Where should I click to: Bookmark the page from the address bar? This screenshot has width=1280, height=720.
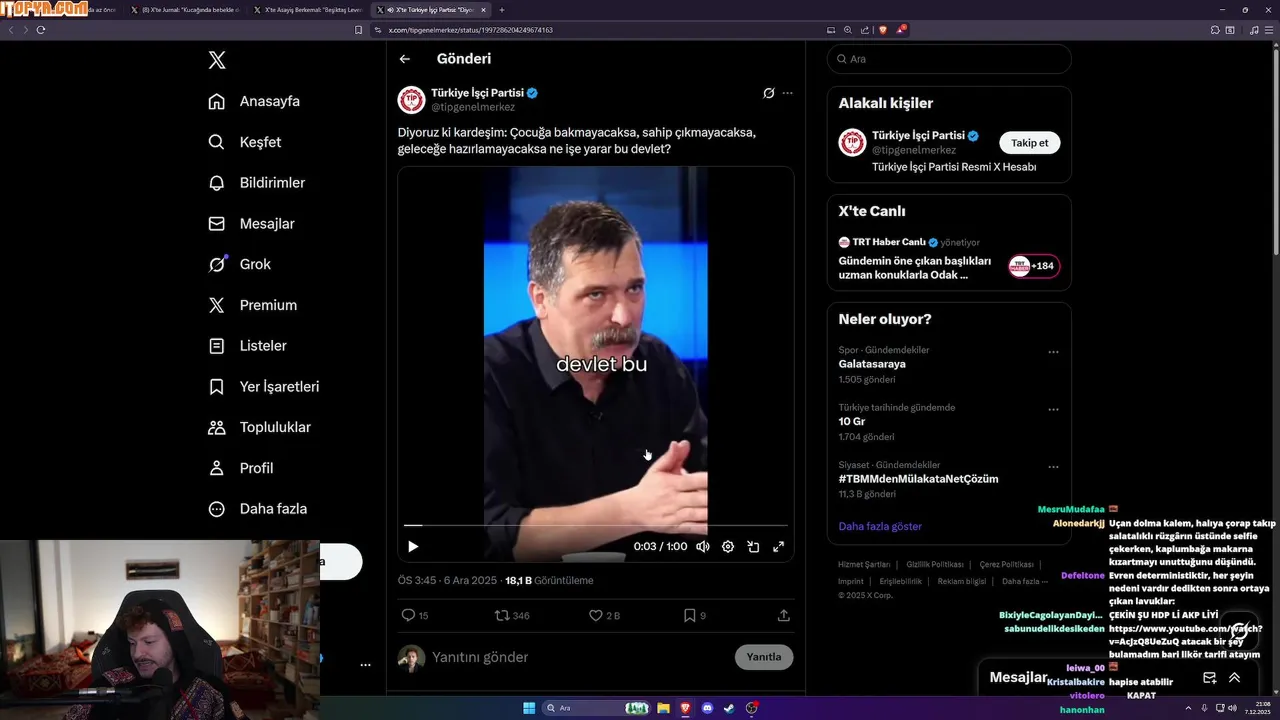[359, 30]
